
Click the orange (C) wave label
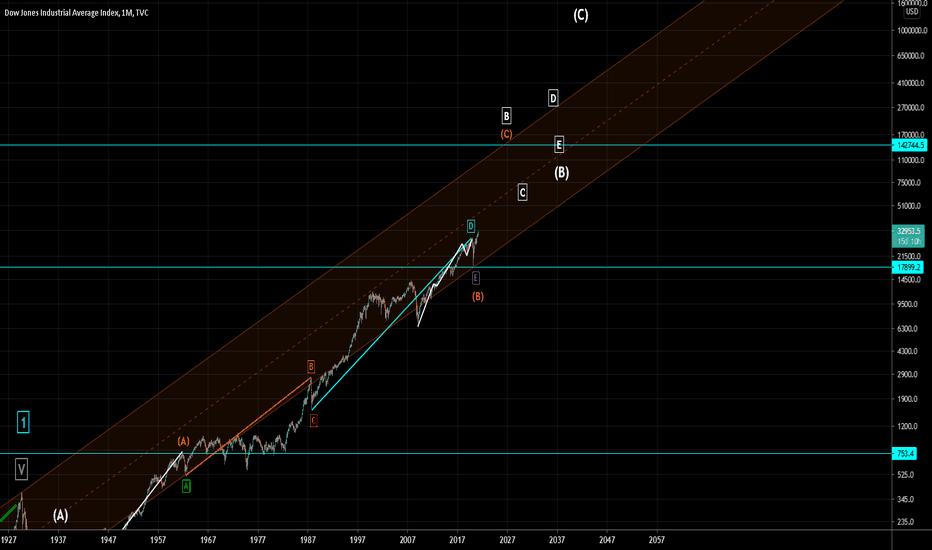[x=506, y=134]
